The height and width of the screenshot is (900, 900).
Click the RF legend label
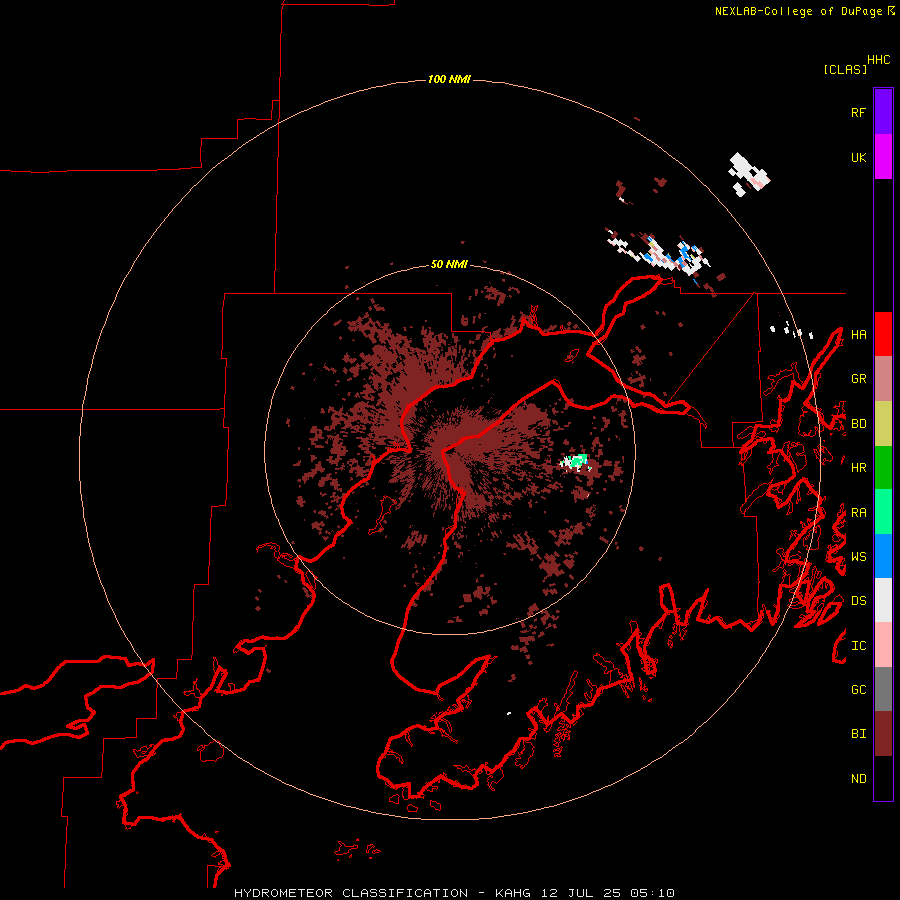[x=858, y=112]
